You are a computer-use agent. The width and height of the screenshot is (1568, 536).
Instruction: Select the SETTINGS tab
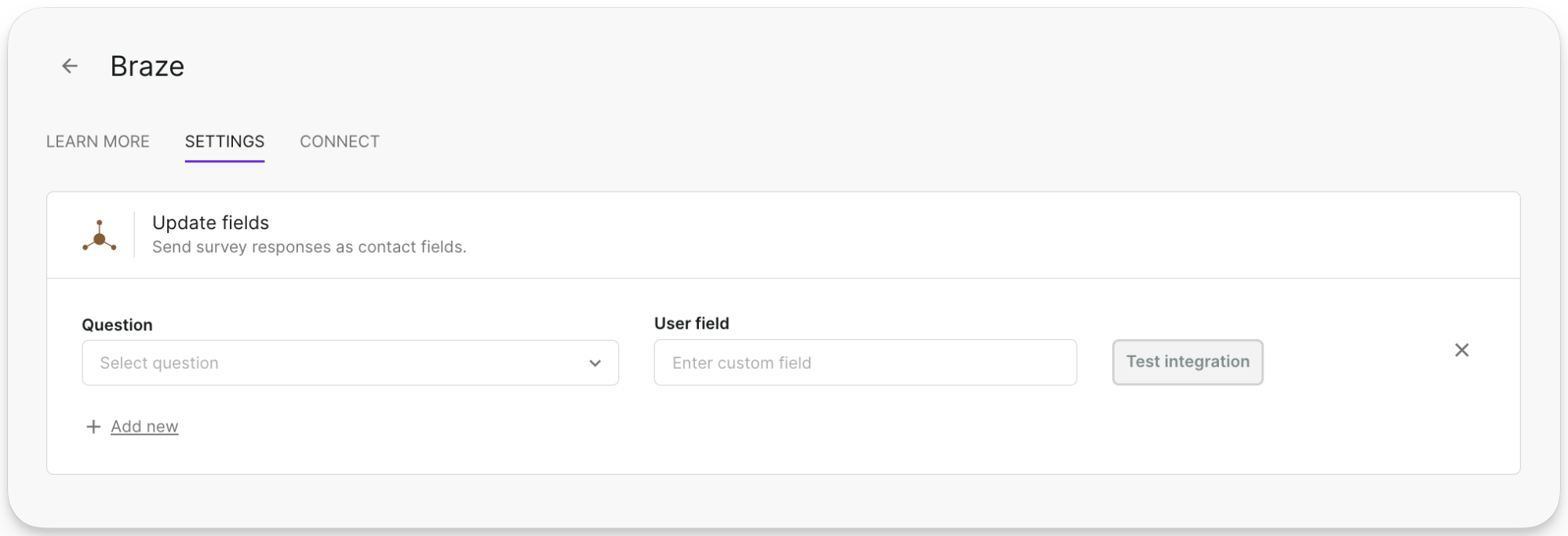[224, 141]
